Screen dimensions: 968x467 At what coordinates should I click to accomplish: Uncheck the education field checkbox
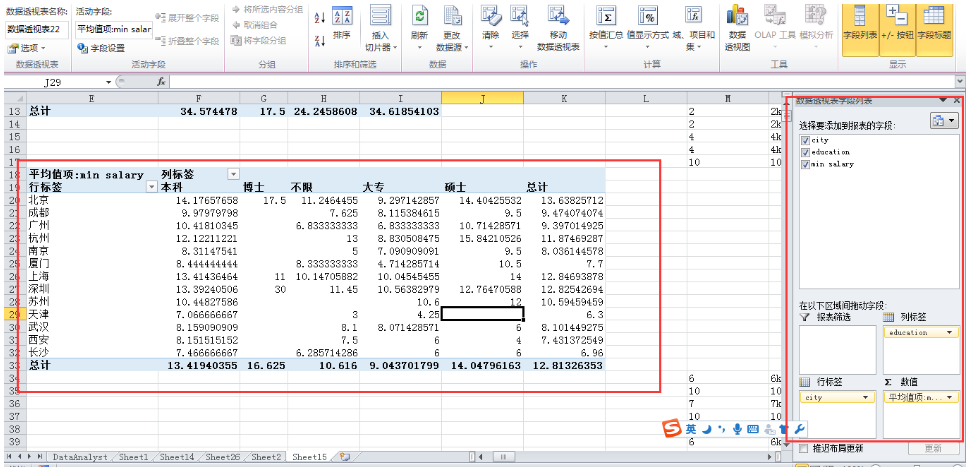805,152
